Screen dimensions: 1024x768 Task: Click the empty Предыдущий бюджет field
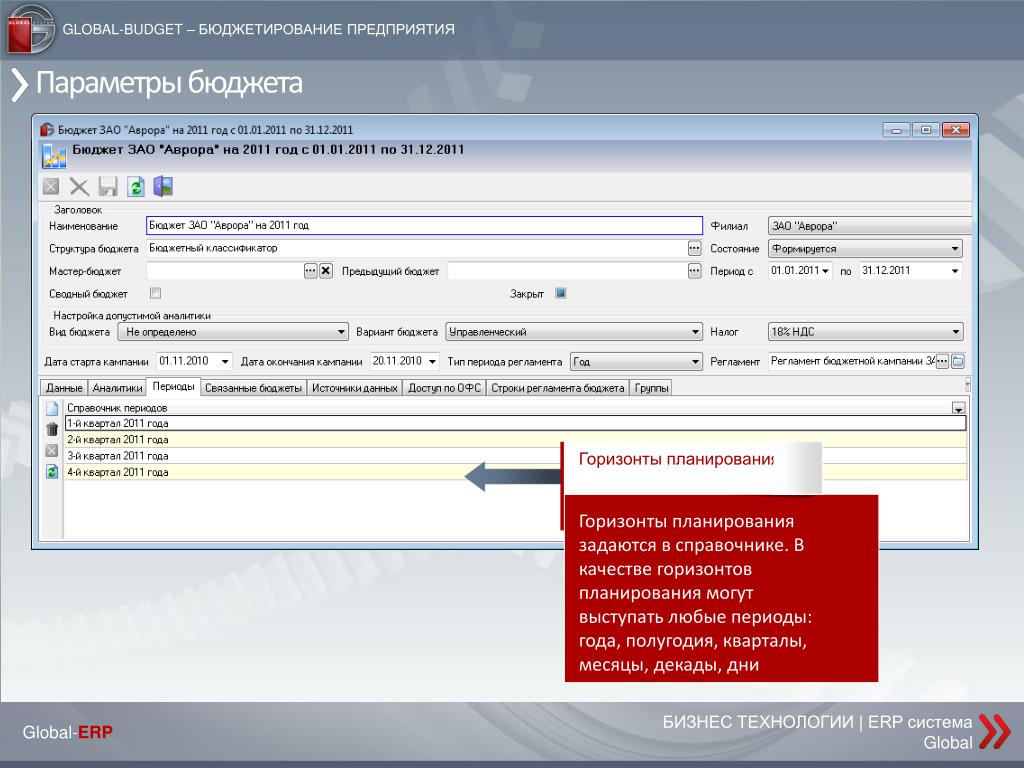(567, 271)
